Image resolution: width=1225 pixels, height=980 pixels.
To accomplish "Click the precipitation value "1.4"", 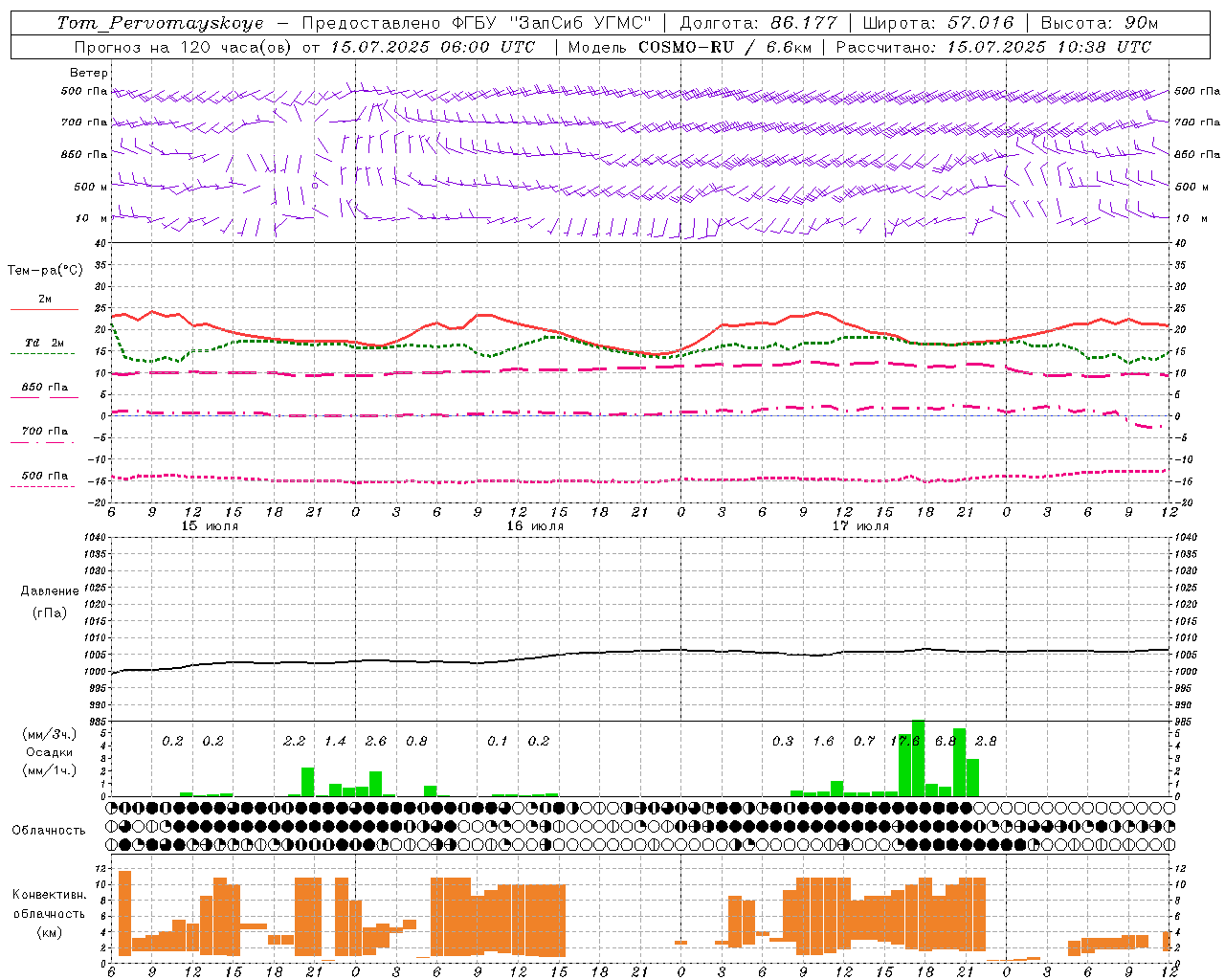I will [335, 741].
